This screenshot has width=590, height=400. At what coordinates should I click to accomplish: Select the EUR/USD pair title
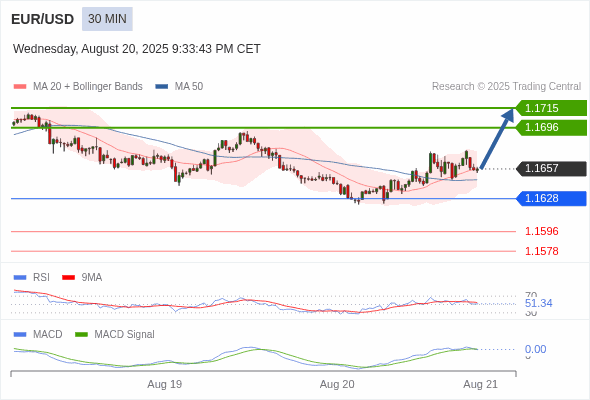pos(43,19)
